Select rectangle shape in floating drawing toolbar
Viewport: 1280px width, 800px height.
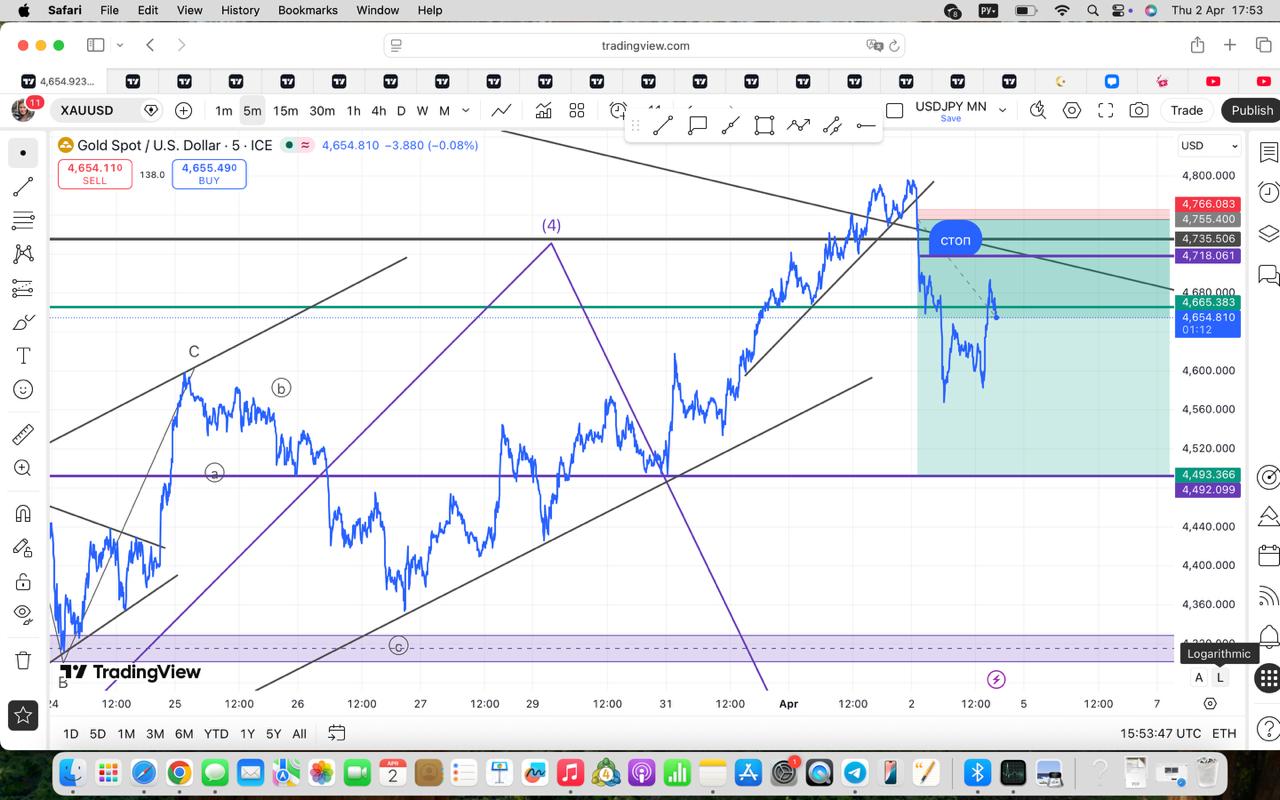pyautogui.click(x=764, y=125)
